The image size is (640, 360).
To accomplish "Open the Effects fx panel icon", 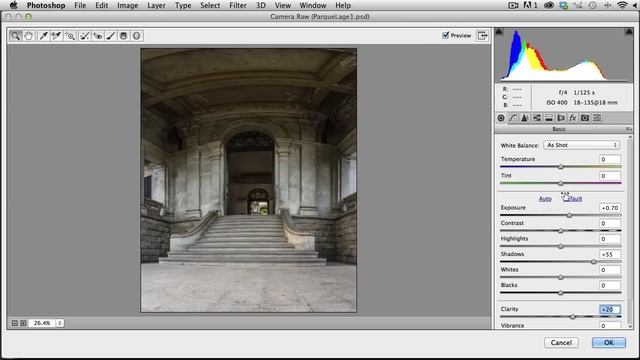I will [573, 118].
